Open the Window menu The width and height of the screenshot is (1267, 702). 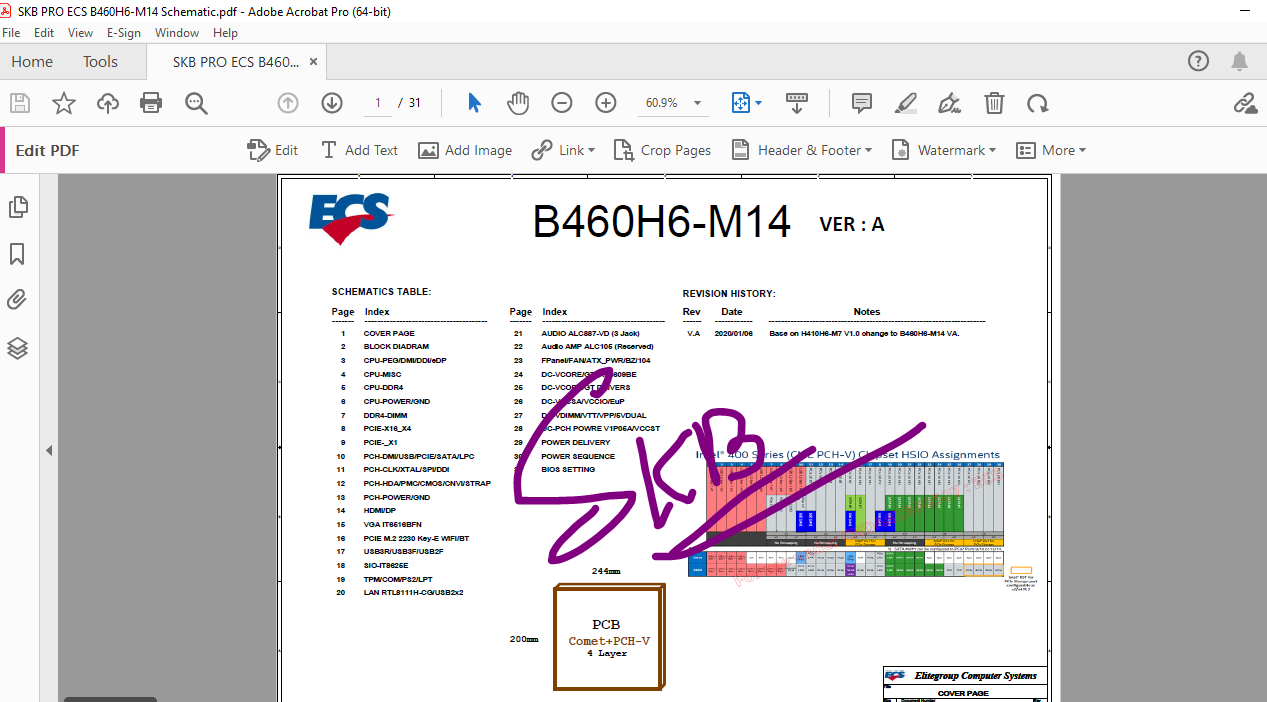(177, 33)
